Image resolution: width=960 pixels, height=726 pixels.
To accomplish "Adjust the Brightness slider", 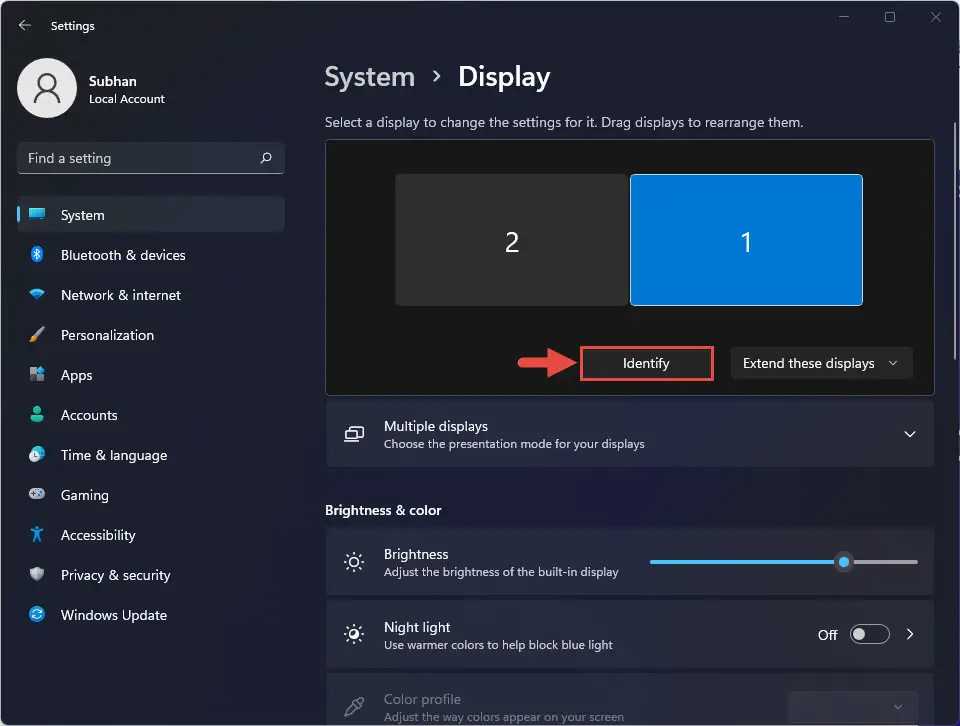I will [843, 562].
